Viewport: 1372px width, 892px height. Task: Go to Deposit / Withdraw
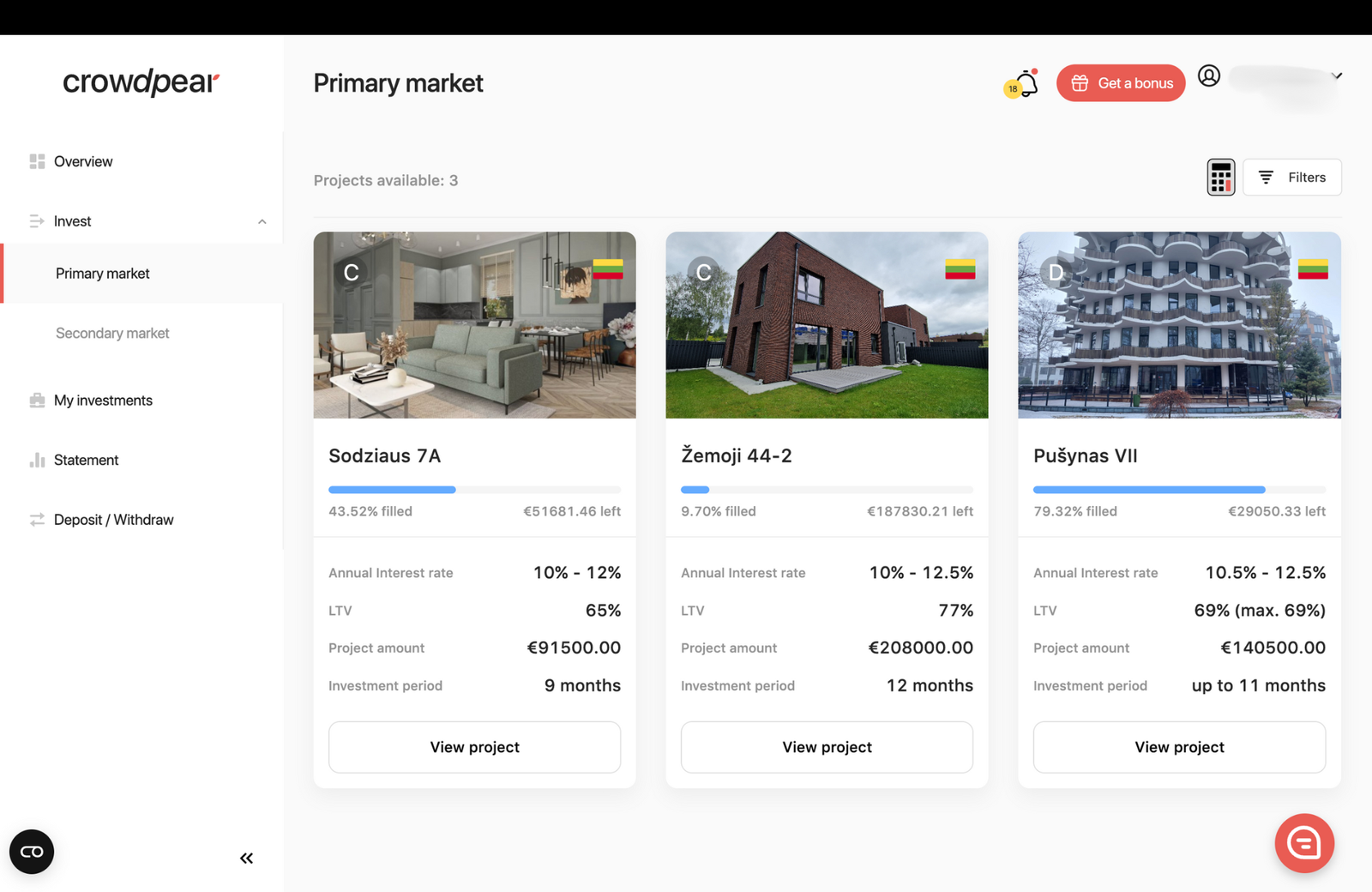pyautogui.click(x=113, y=520)
